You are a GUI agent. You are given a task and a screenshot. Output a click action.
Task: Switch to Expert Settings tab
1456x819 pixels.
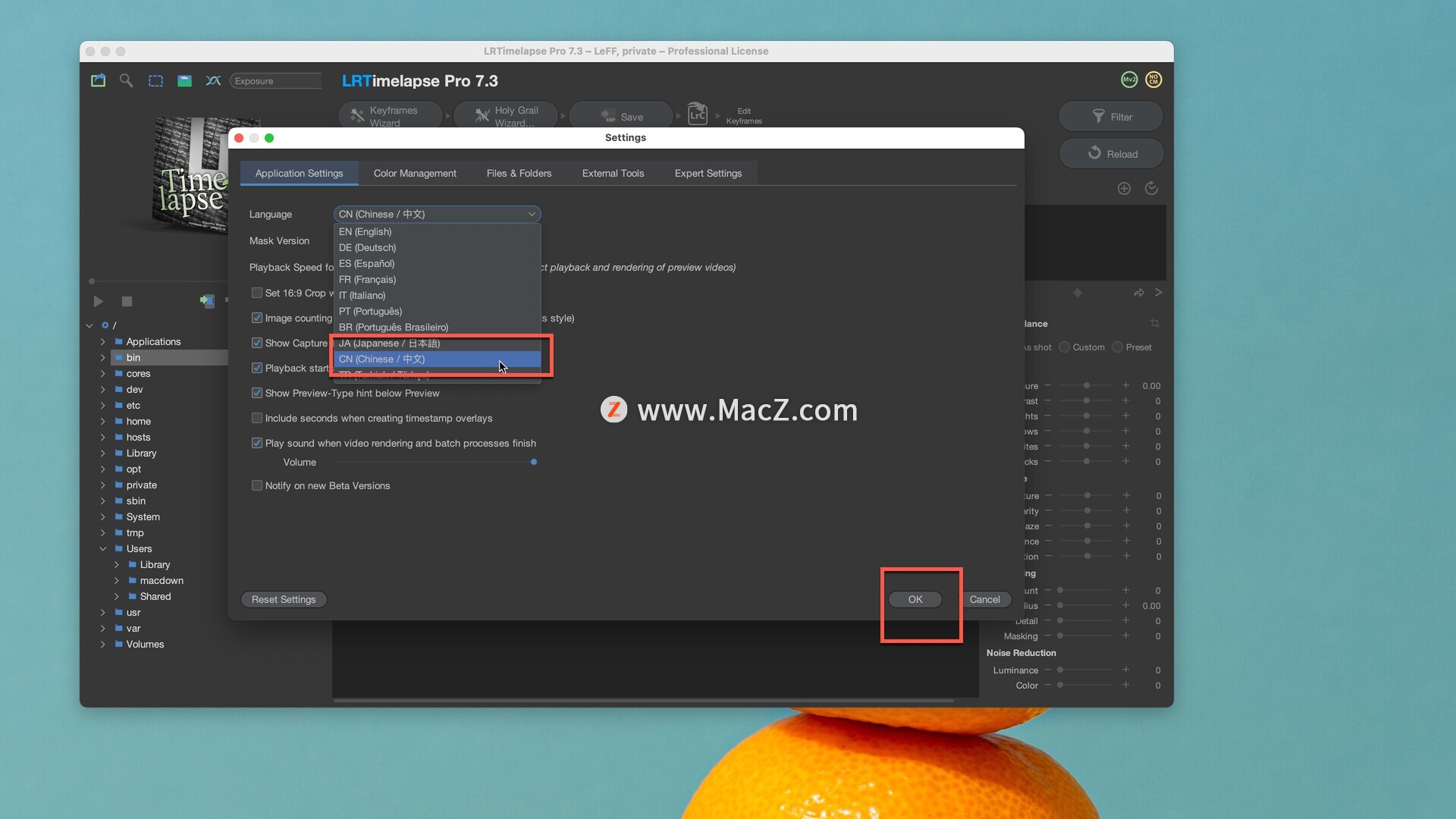[708, 173]
